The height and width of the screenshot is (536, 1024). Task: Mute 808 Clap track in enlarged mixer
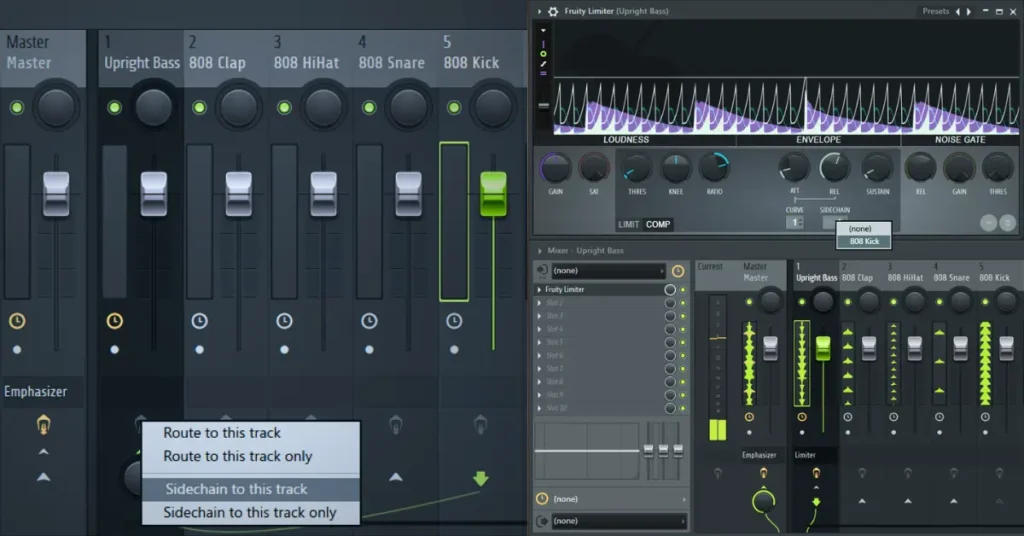[x=199, y=107]
